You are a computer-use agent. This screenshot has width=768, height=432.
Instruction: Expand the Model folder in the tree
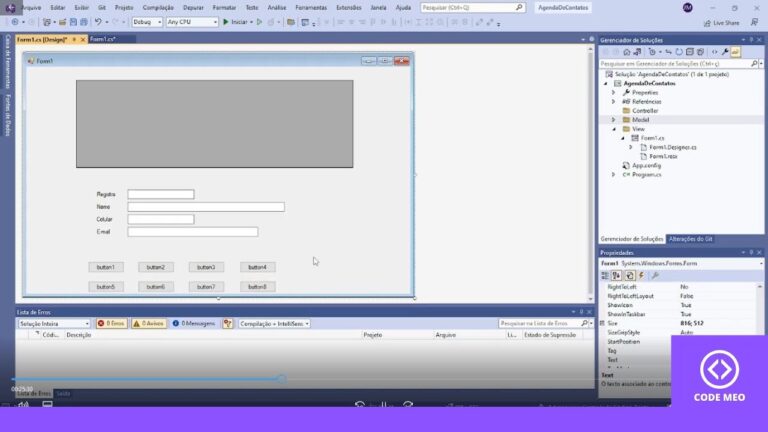[x=613, y=120]
